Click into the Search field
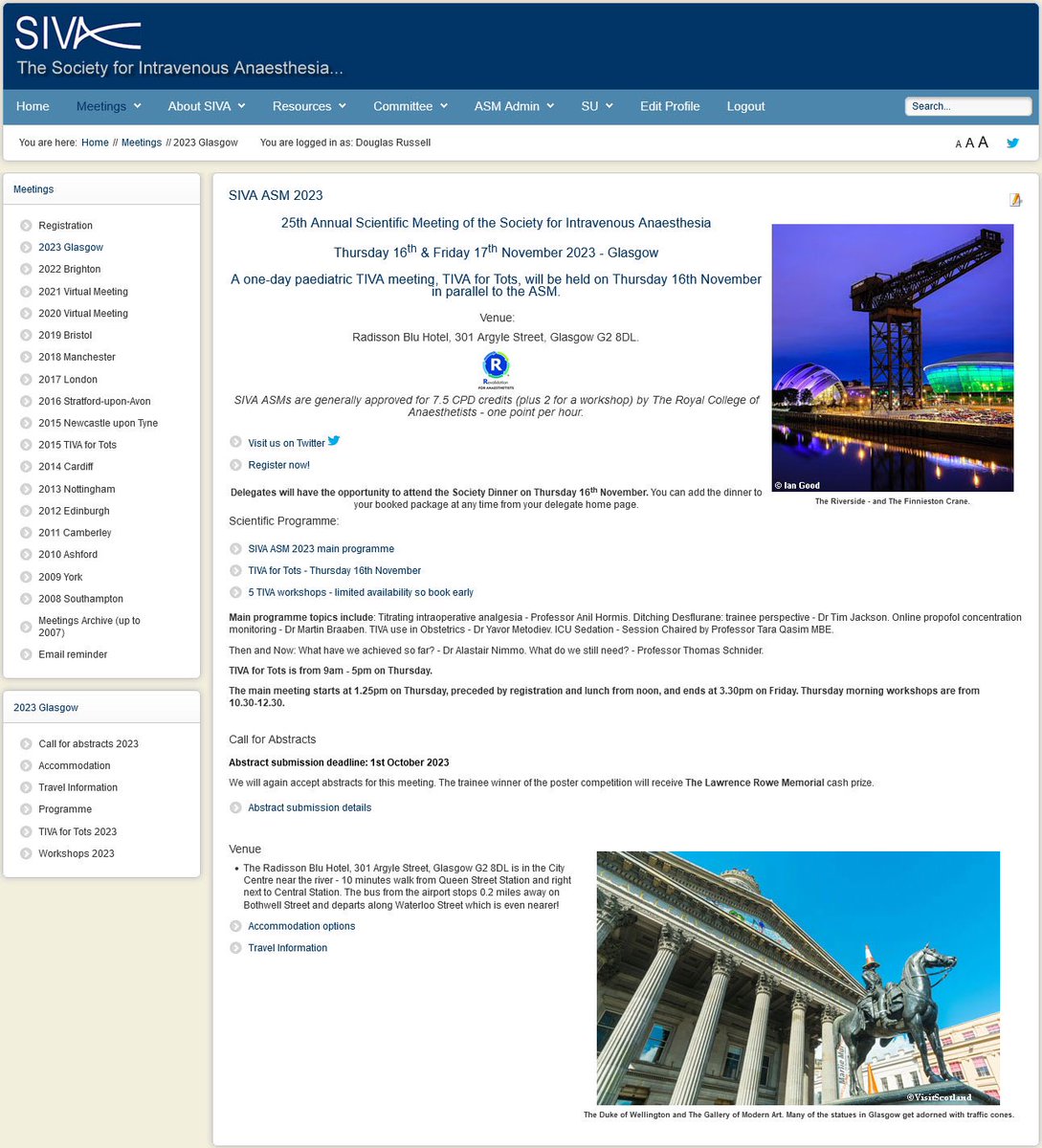The height and width of the screenshot is (1148, 1042). pyautogui.click(x=968, y=106)
